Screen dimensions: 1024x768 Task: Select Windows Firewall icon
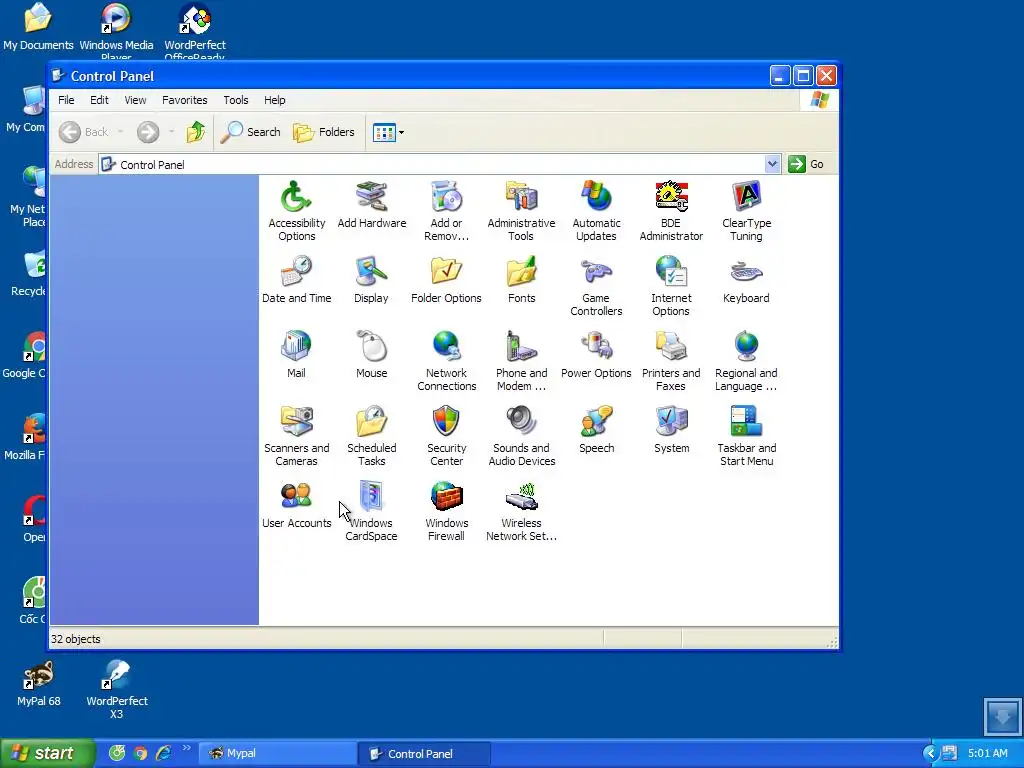(x=447, y=511)
